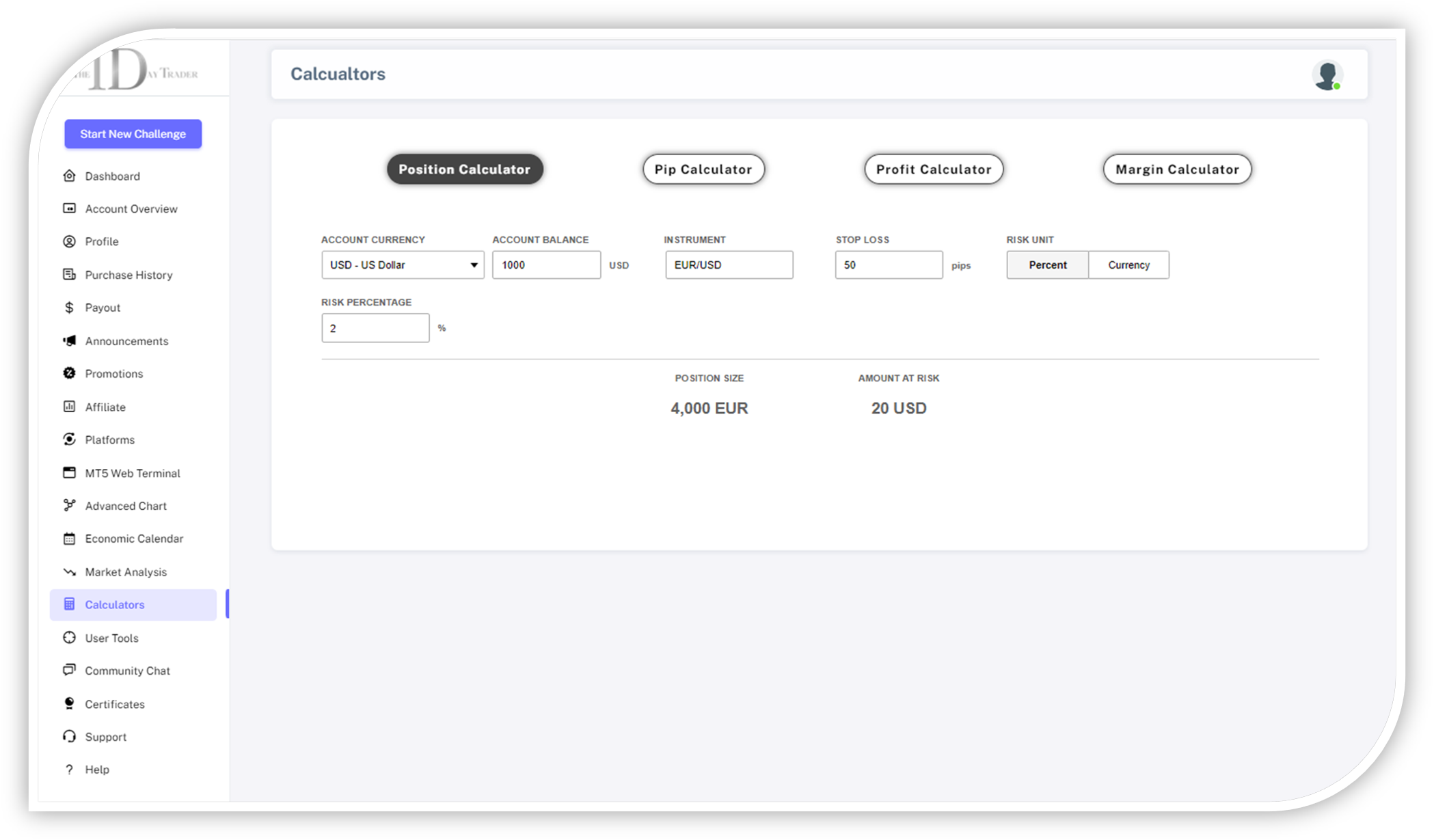The image size is (1434, 840).
Task: Click the Start New Challenge button
Action: click(133, 134)
